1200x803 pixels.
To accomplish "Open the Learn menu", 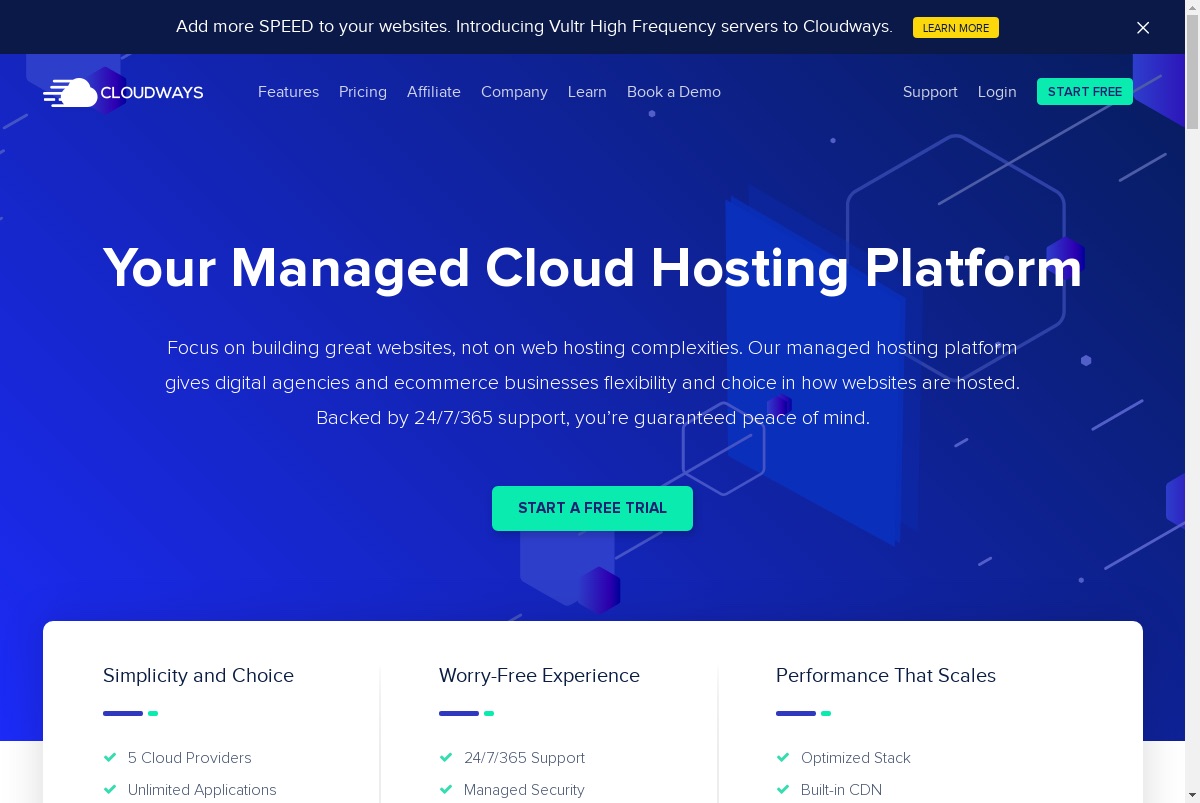I will [x=587, y=92].
